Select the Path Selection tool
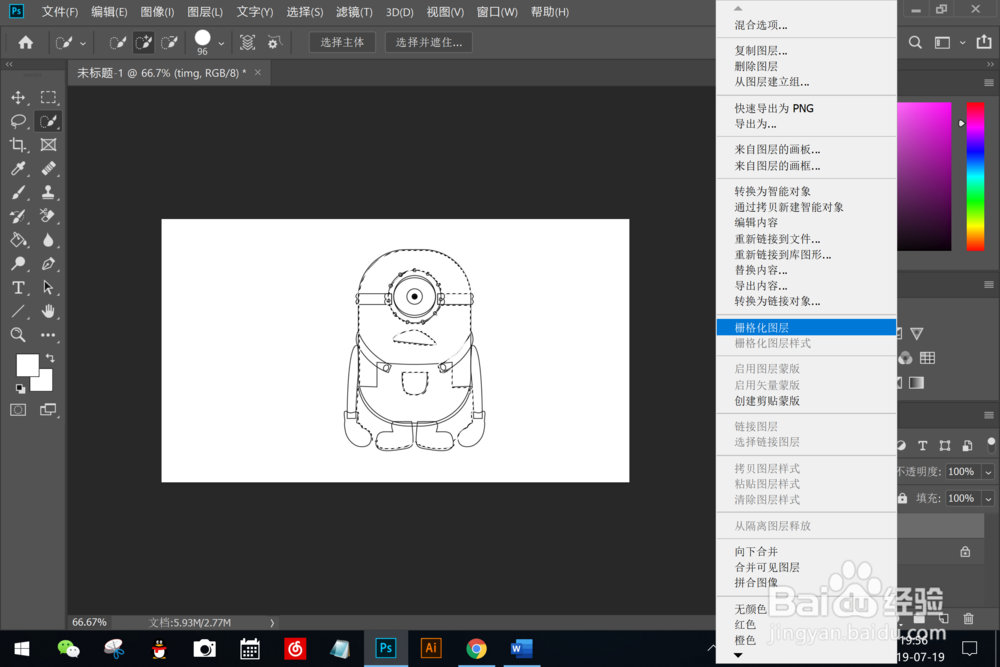The width and height of the screenshot is (1000, 667). click(48, 288)
